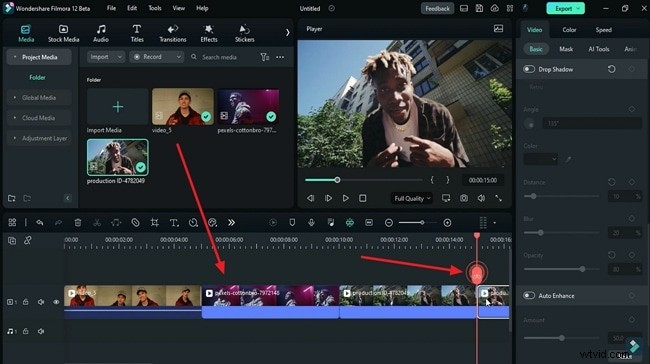Open the Transitions tab
This screenshot has height=364, width=650.
point(173,33)
